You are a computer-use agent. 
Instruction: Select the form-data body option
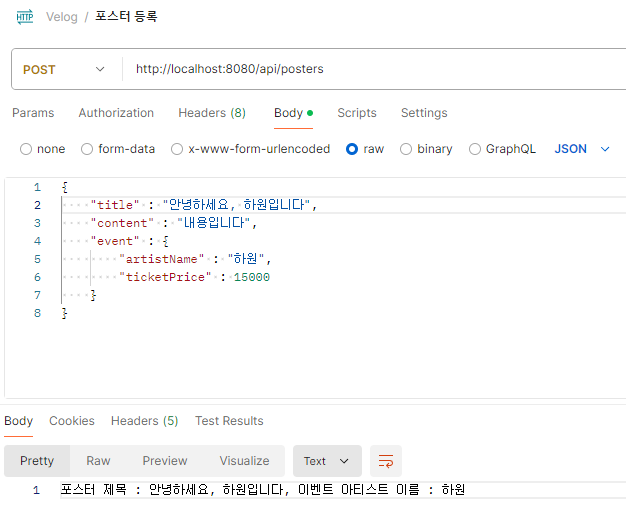(x=118, y=149)
